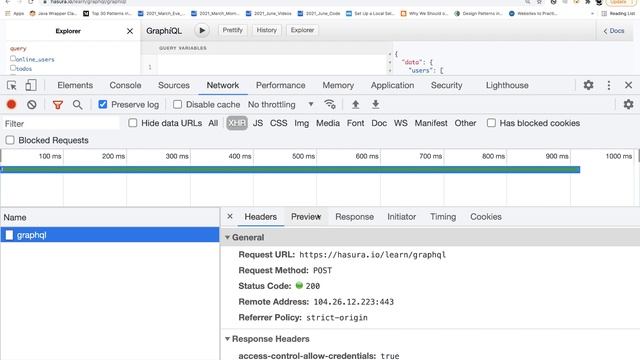Viewport: 640px width, 360px height.
Task: Switch to the Initiator tab
Action: tap(402, 217)
